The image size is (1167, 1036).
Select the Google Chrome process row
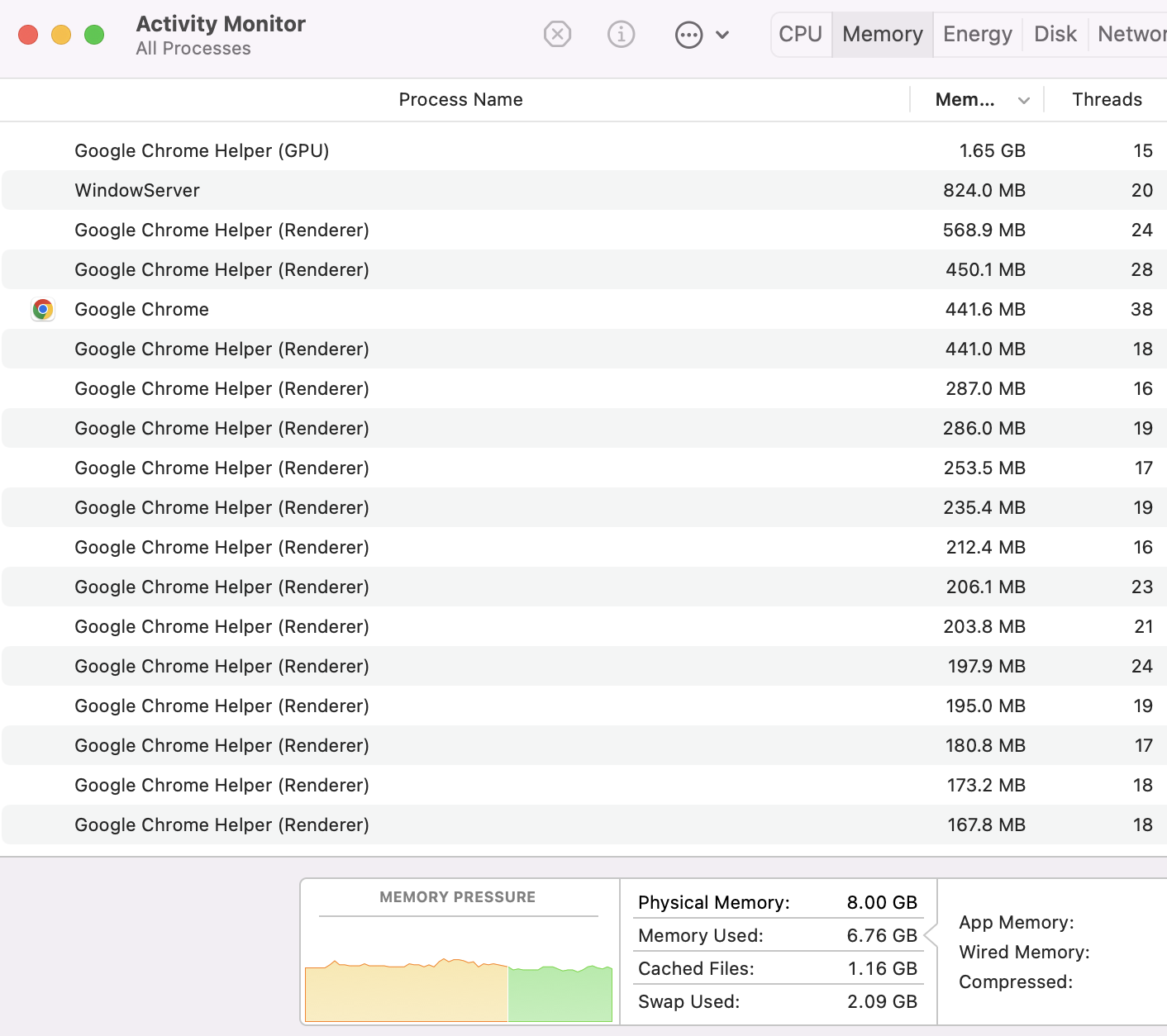pyautogui.click(x=583, y=309)
